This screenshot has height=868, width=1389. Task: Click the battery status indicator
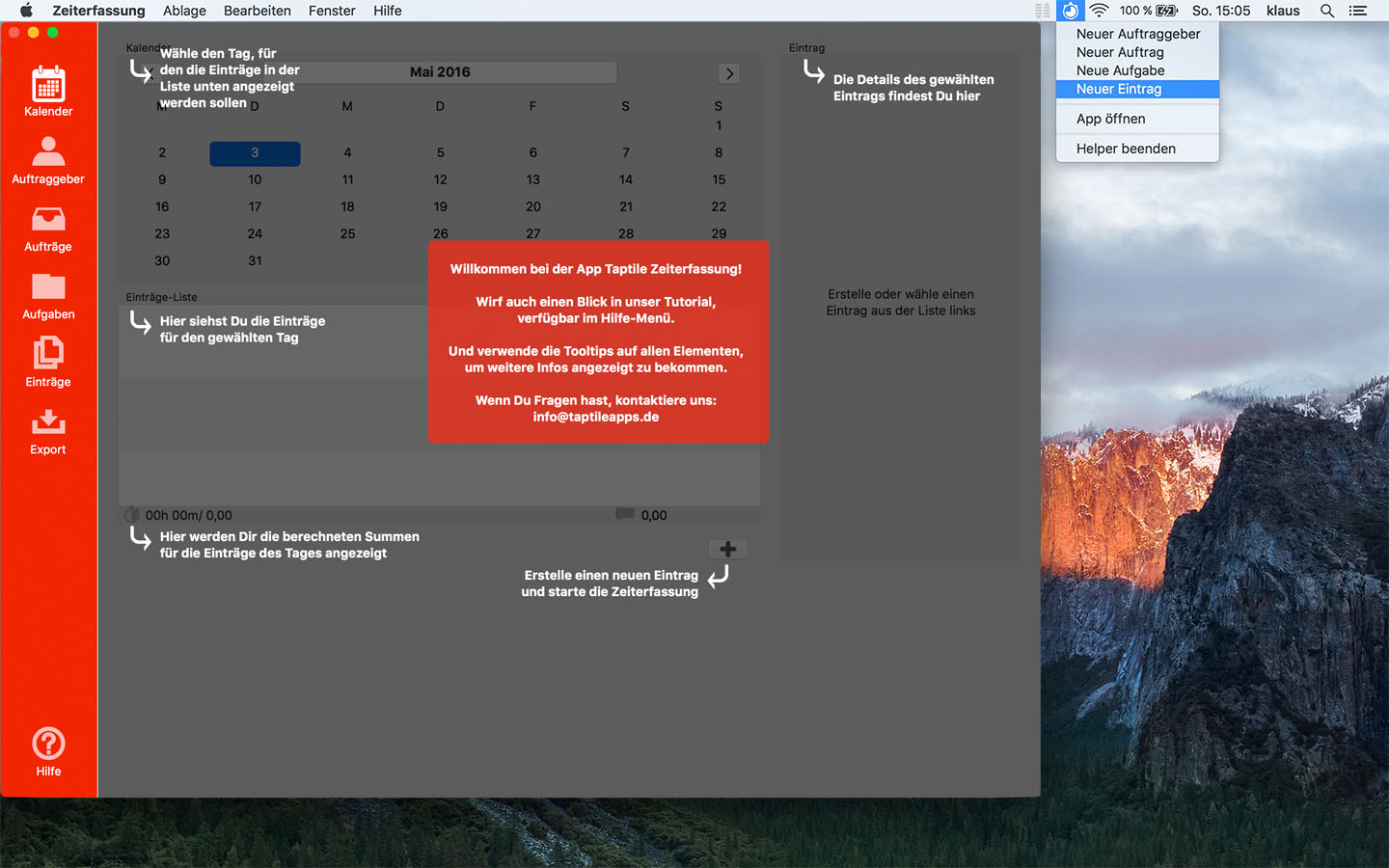pos(1149,11)
